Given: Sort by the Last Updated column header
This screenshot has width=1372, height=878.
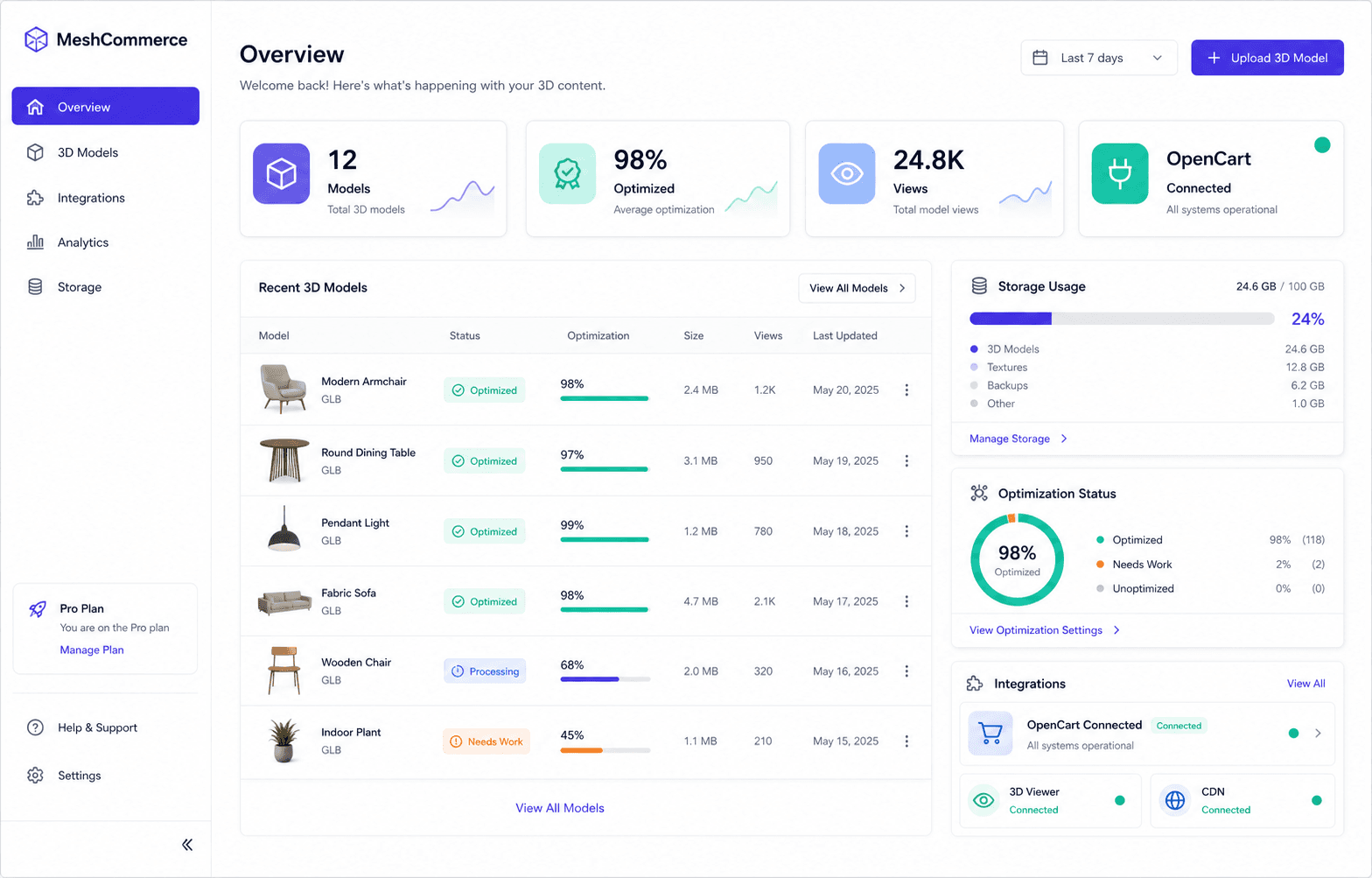Looking at the screenshot, I should [x=845, y=335].
